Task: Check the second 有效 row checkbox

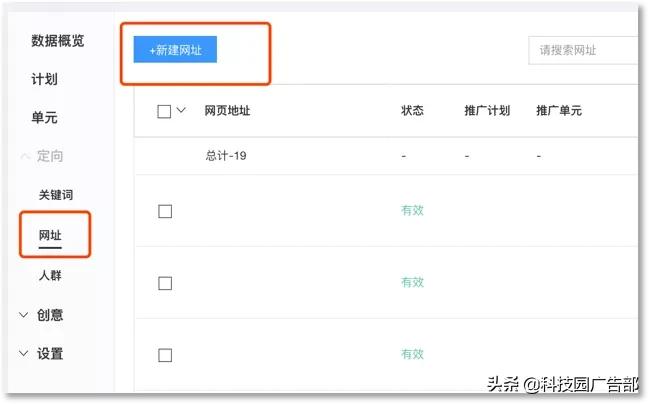Action: pyautogui.click(x=165, y=283)
